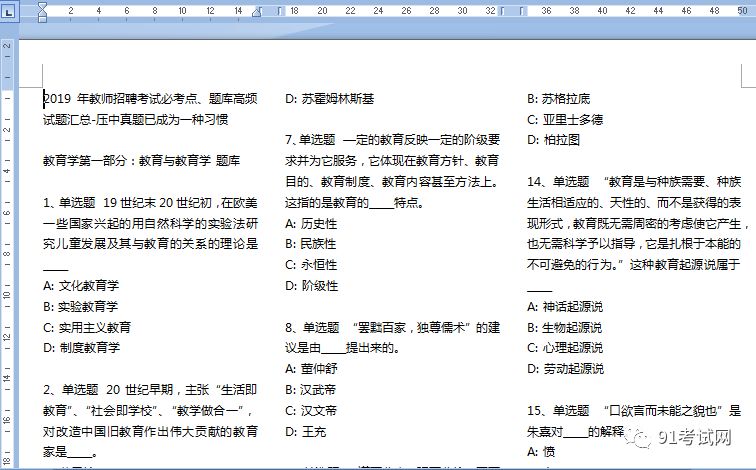This screenshot has height=470, width=756.
Task: Select option 'D: 制度教育学'
Action: tap(81, 348)
